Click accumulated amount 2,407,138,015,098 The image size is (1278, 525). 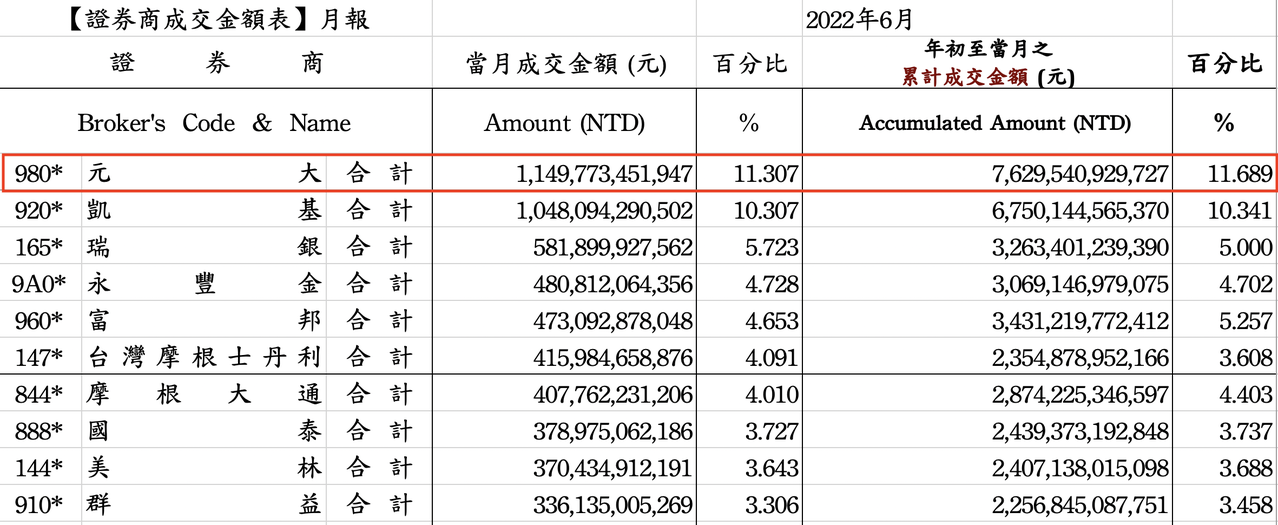point(1081,469)
